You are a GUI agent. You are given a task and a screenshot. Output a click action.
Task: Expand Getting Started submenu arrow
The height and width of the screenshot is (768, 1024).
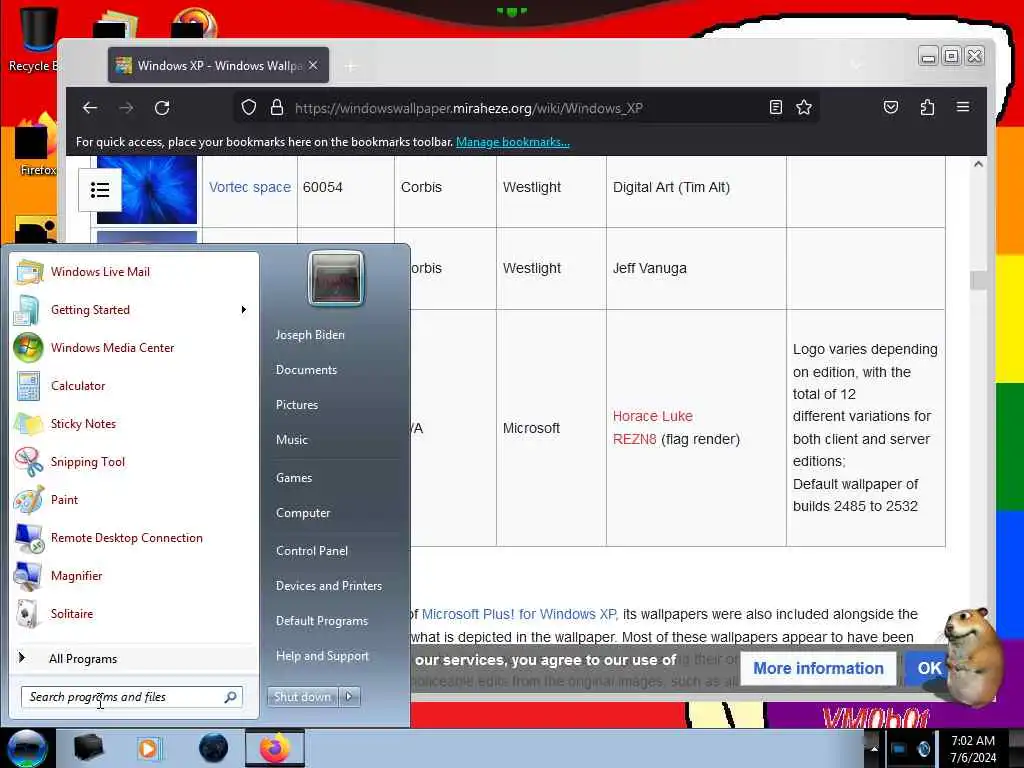(x=244, y=310)
